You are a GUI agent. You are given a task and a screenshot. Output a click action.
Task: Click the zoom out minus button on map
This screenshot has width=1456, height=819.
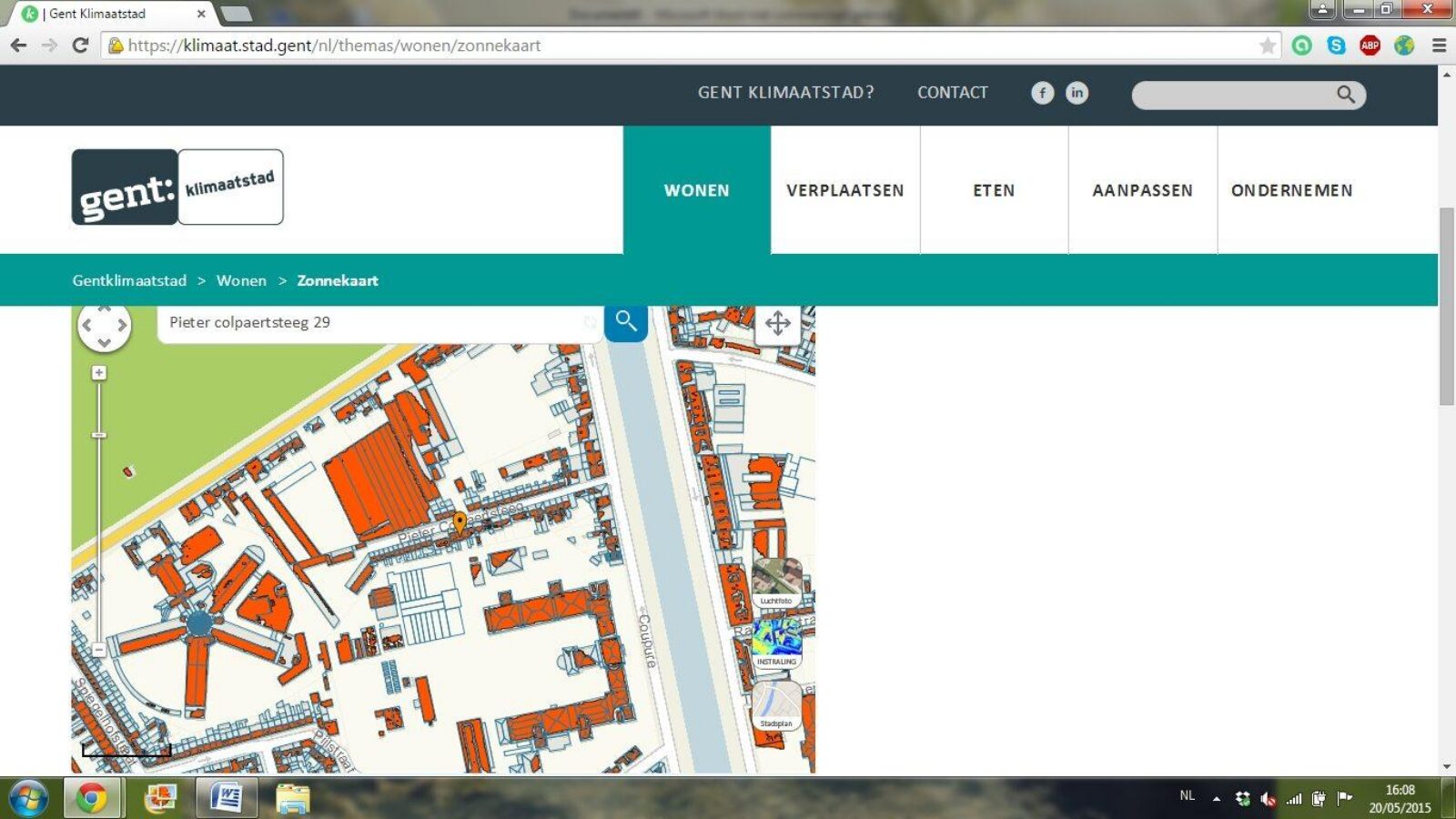99,650
